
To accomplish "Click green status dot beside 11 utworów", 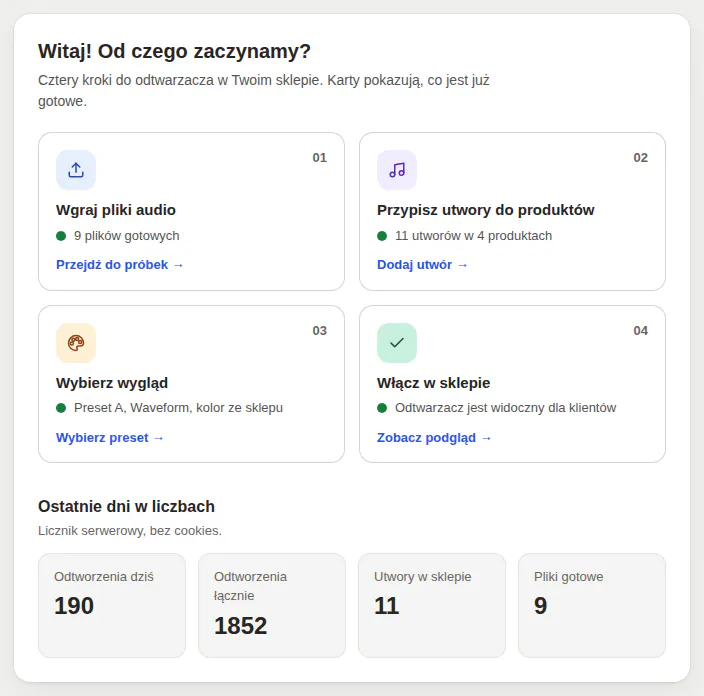I will point(382,236).
